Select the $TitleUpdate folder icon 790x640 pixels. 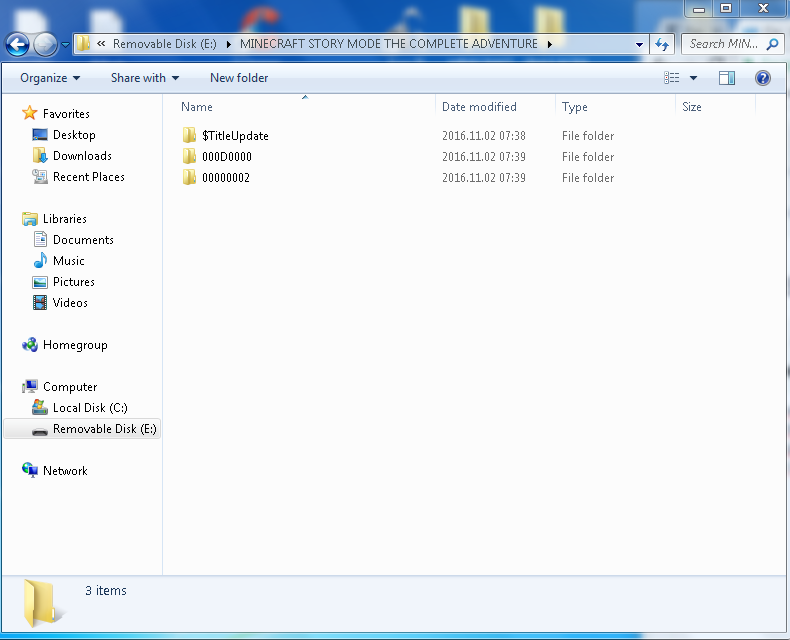click(189, 136)
